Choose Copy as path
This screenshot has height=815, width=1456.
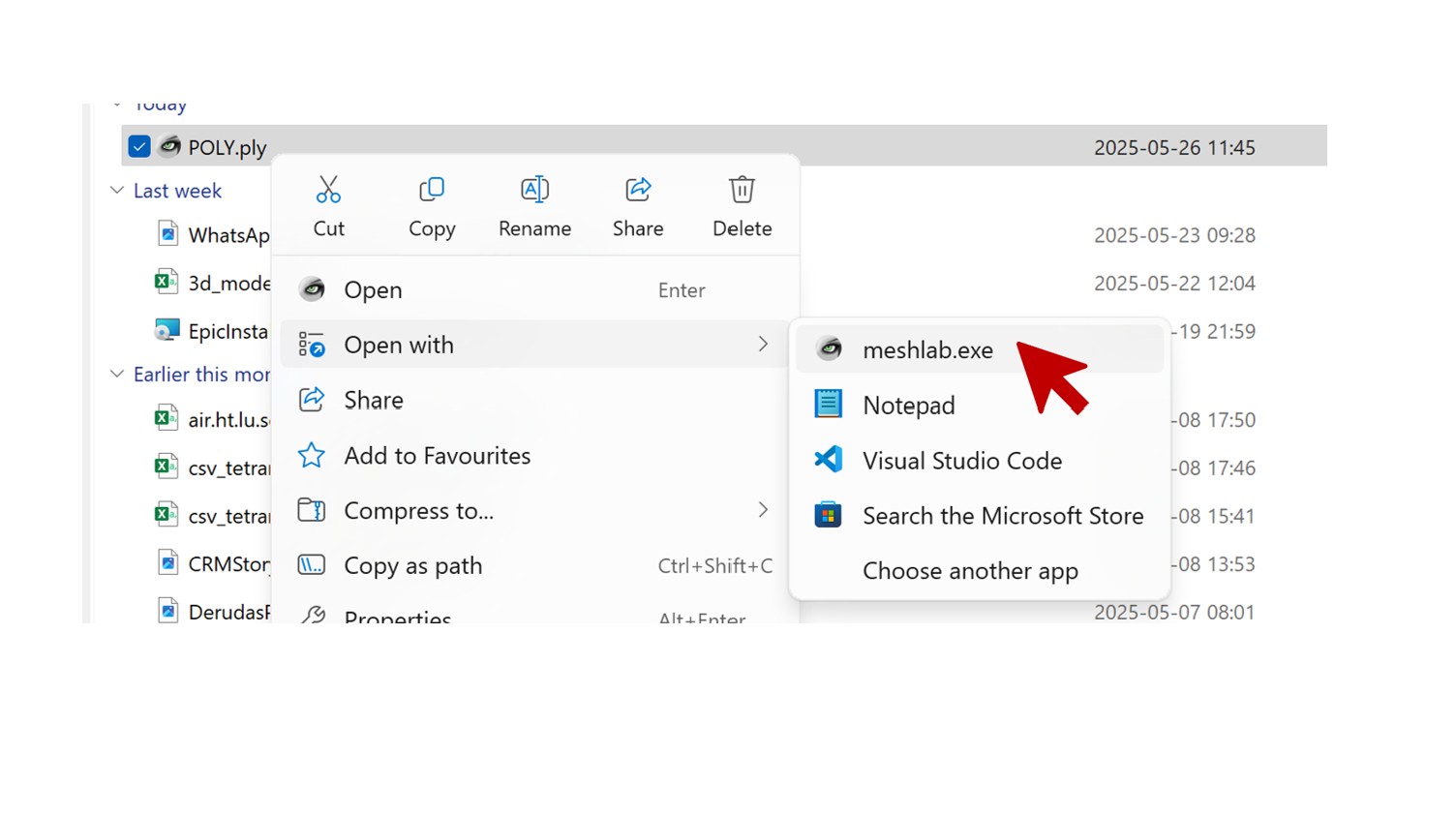(x=412, y=566)
